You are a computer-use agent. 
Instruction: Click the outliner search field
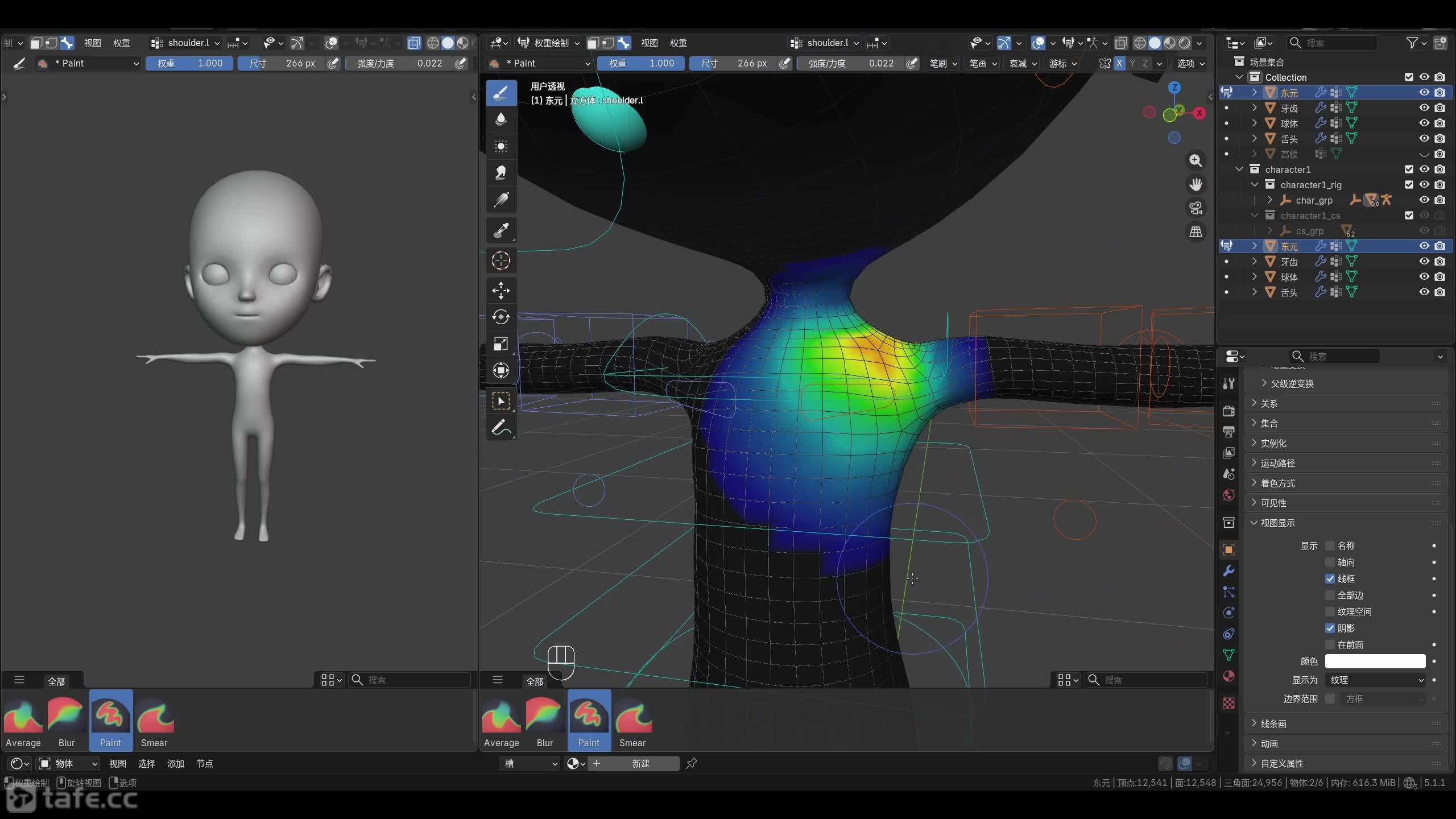pyautogui.click(x=1332, y=43)
